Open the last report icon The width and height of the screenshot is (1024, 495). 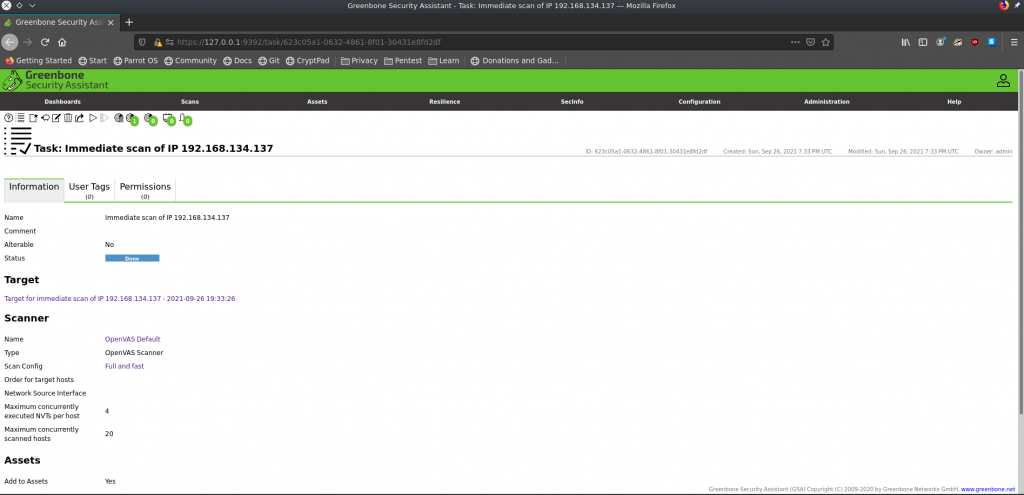(118, 118)
